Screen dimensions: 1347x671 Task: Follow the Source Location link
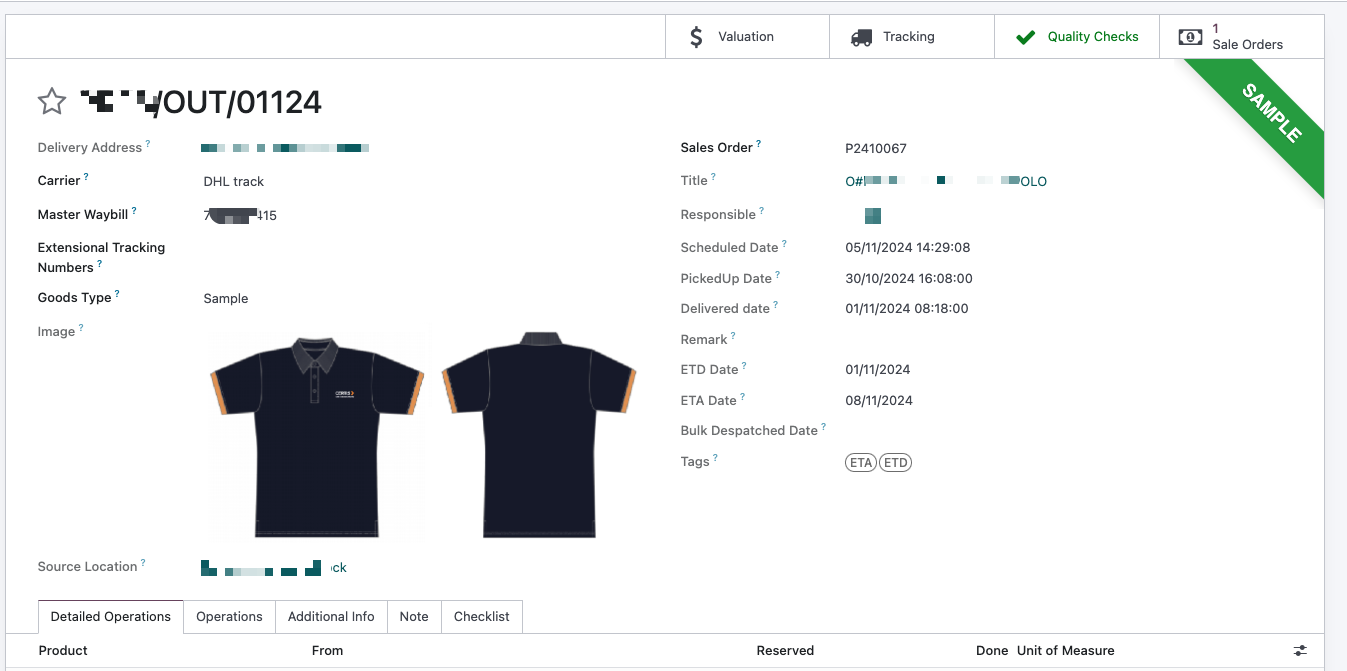point(274,568)
